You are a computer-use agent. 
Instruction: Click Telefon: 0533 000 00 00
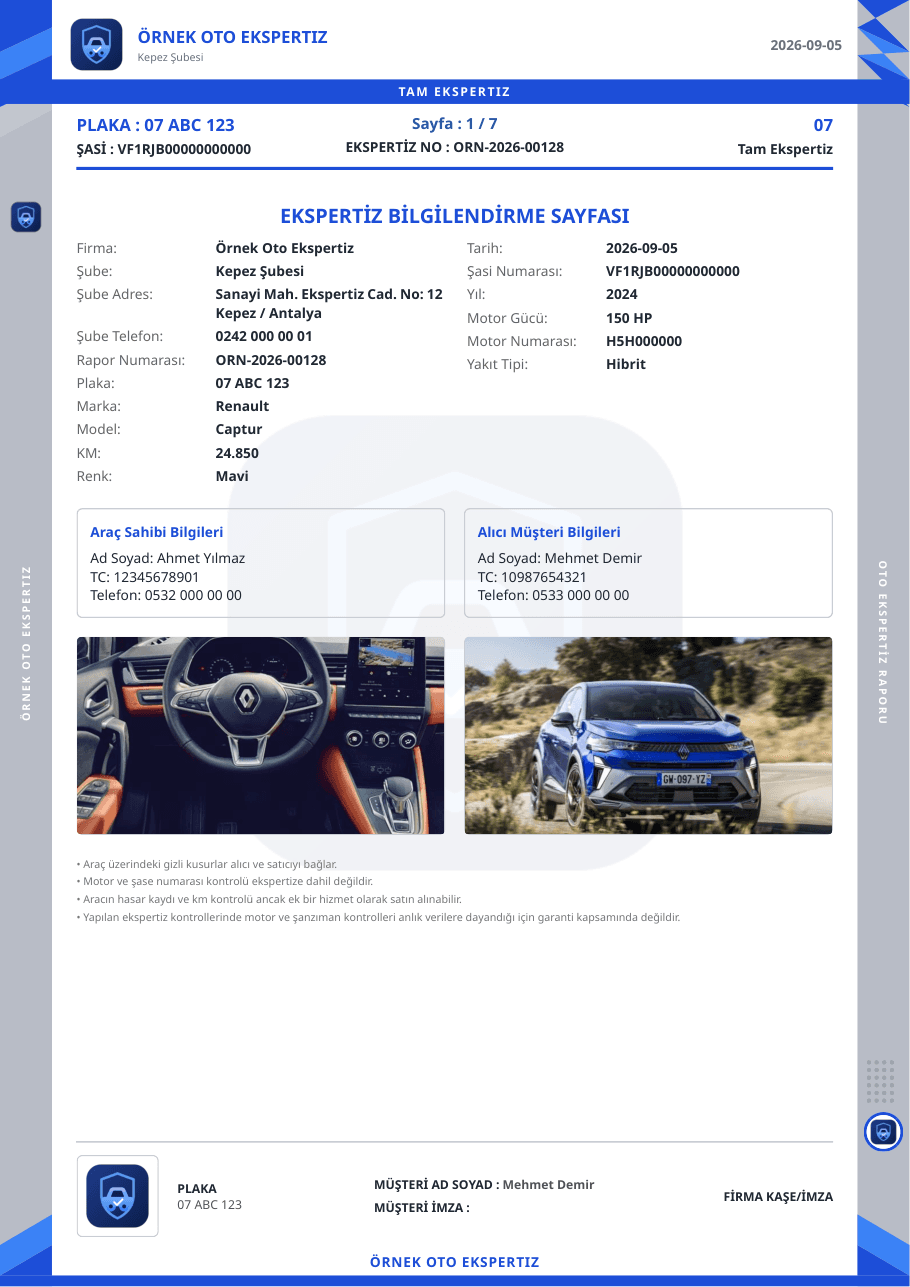point(554,595)
